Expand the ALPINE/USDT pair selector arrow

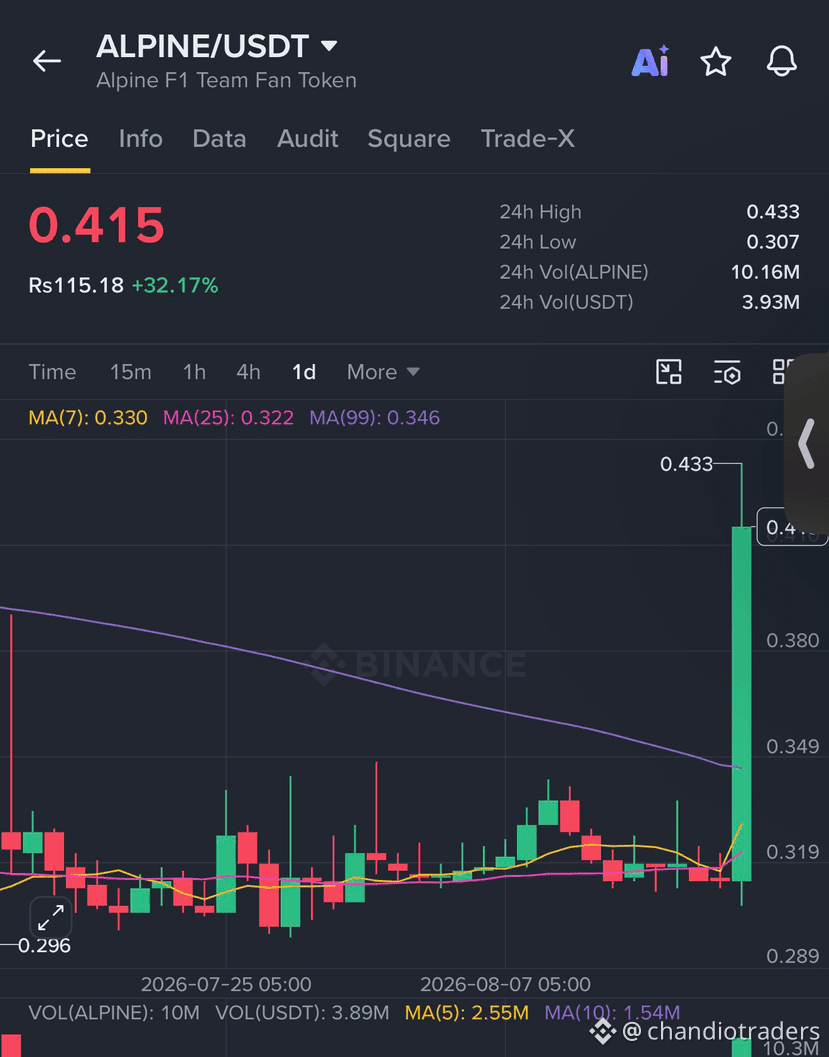(x=329, y=46)
